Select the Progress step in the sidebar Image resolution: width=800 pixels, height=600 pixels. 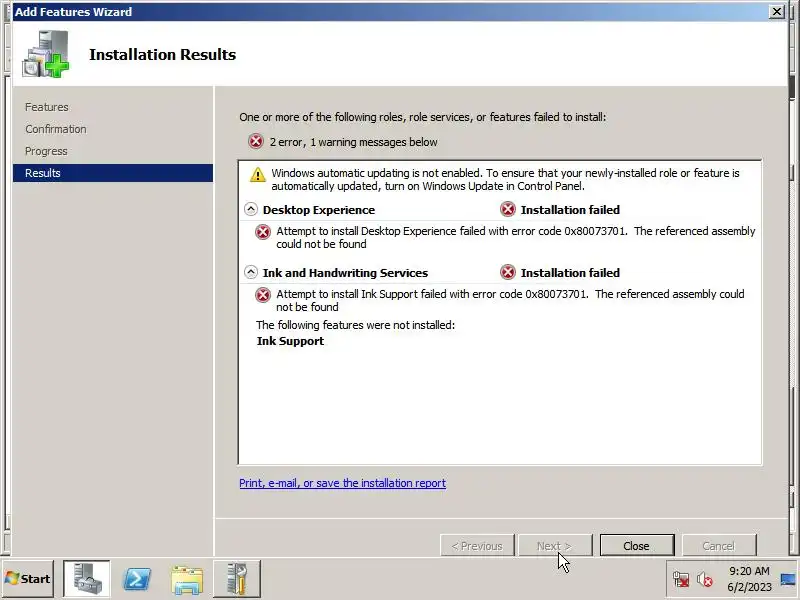[46, 152]
